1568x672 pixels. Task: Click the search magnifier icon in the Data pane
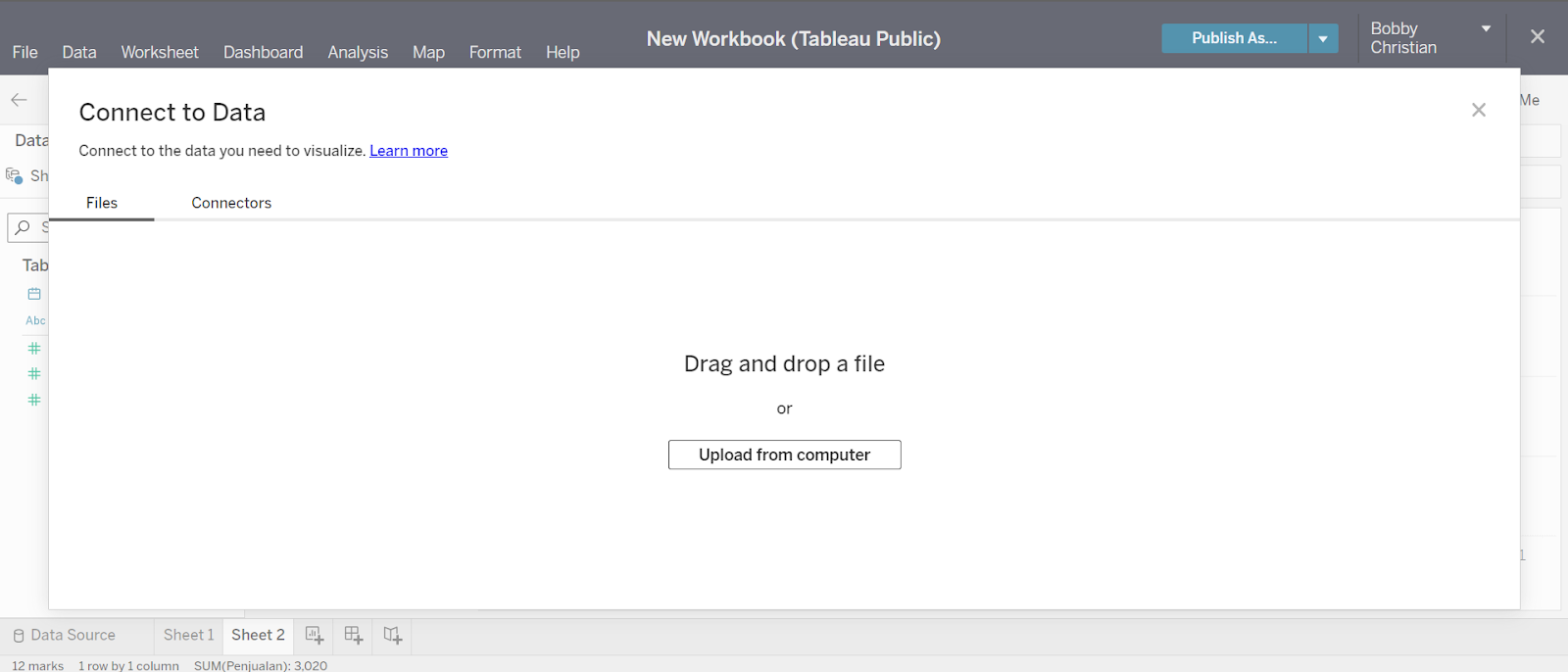pyautogui.click(x=23, y=227)
